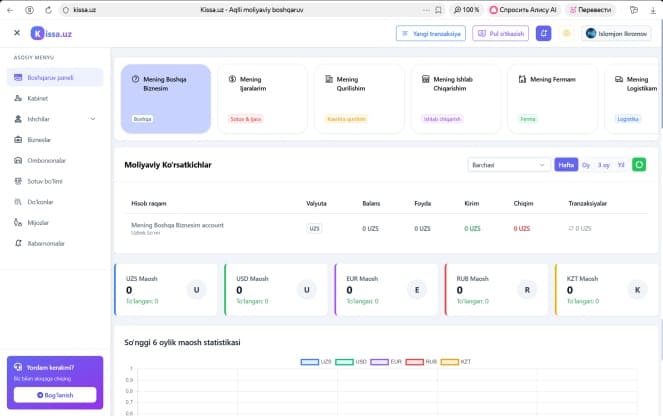Toggle RUB series in chart legend
Image resolution: width=663 pixels, height=416 pixels.
tap(421, 362)
